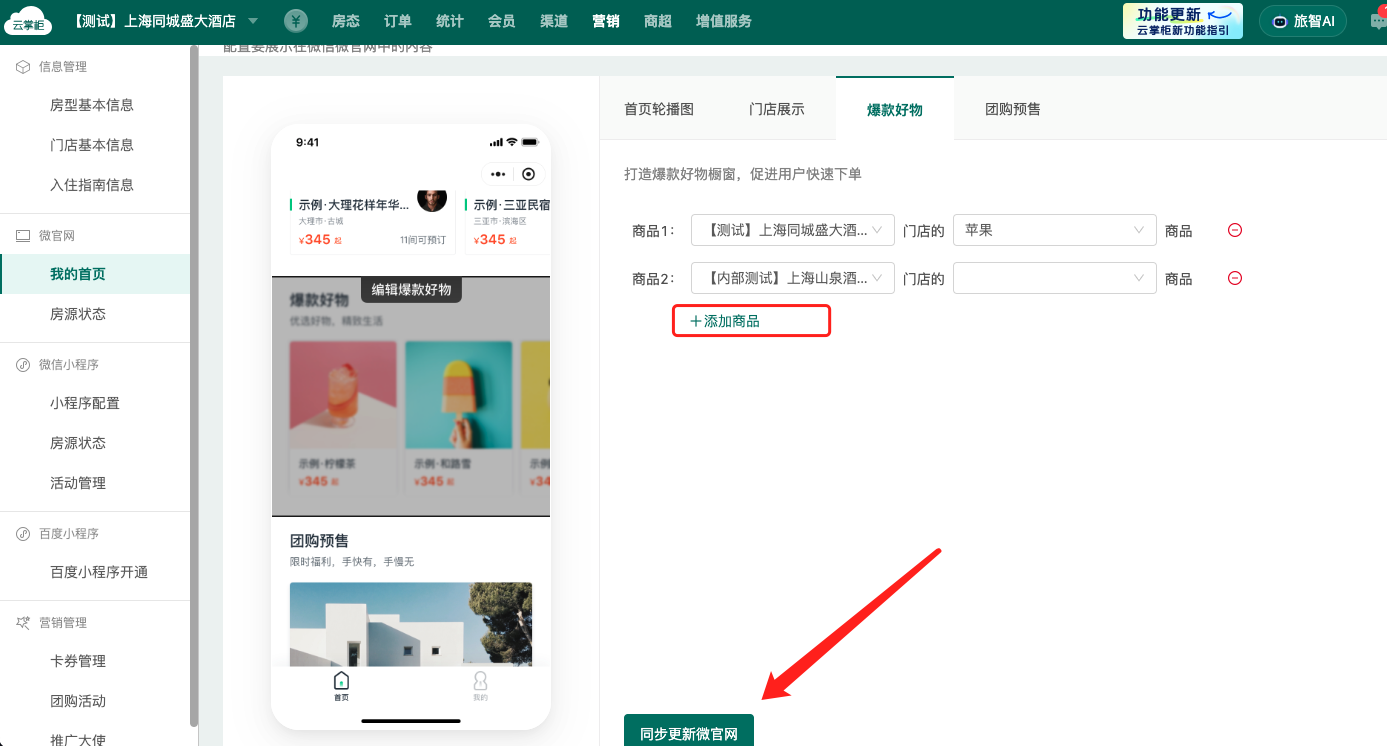This screenshot has width=1387, height=746.
Task: Open 卡券管理 in sidebar
Action: click(x=78, y=661)
